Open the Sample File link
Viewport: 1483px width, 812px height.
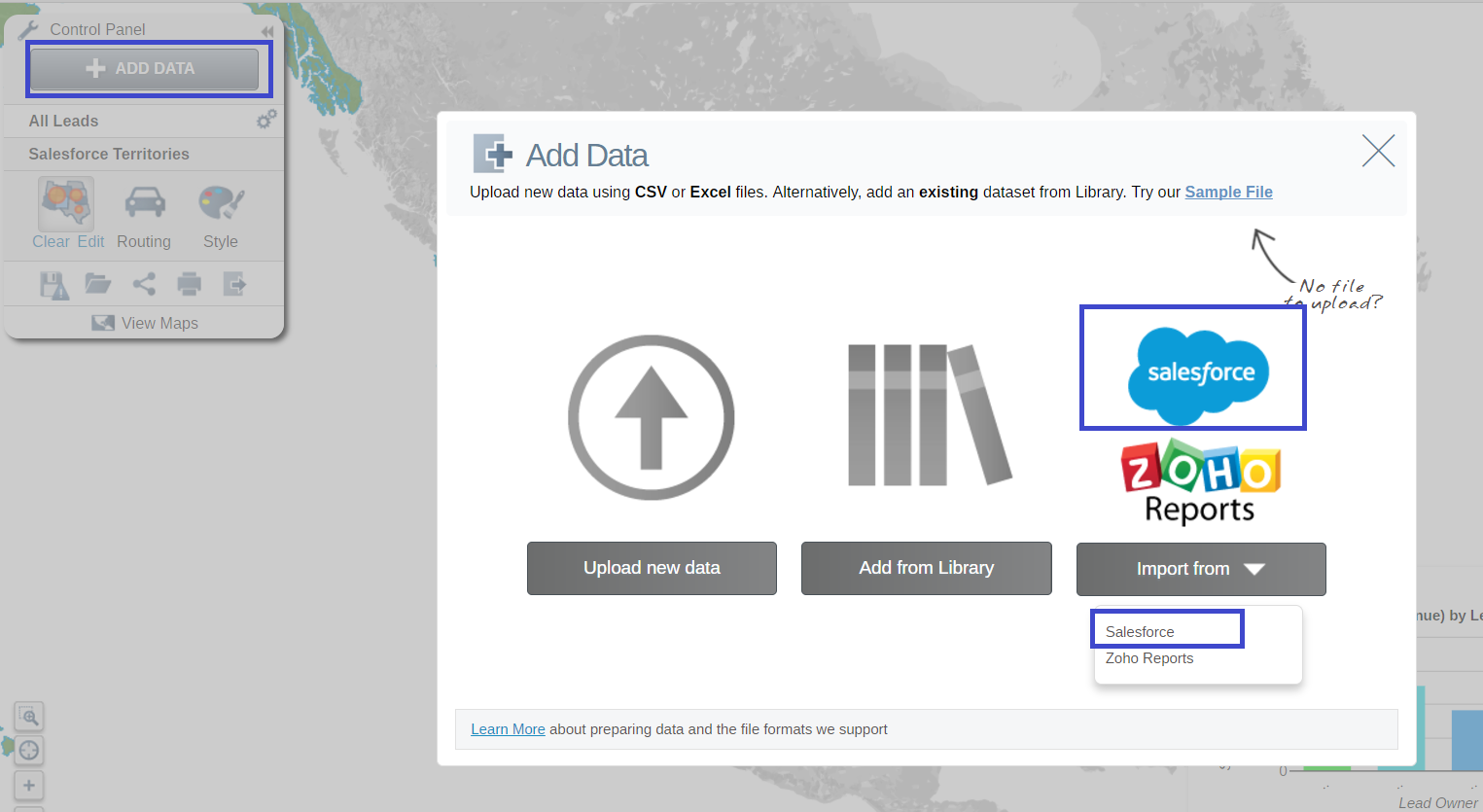click(1228, 192)
